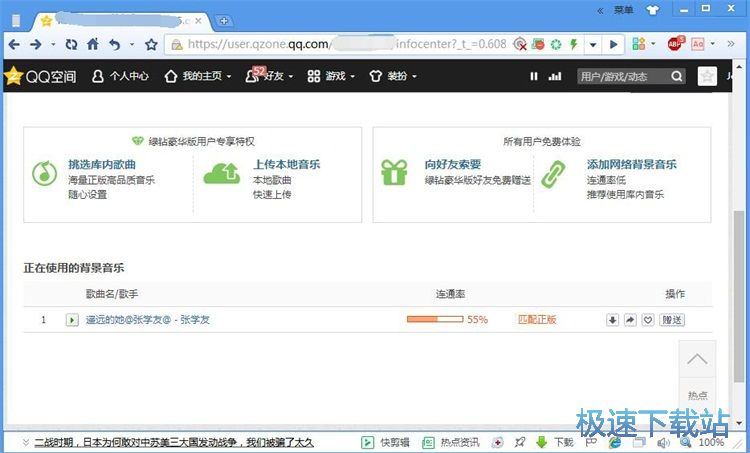
Task: Open the undo-close dropdown arrow
Action: point(132,44)
